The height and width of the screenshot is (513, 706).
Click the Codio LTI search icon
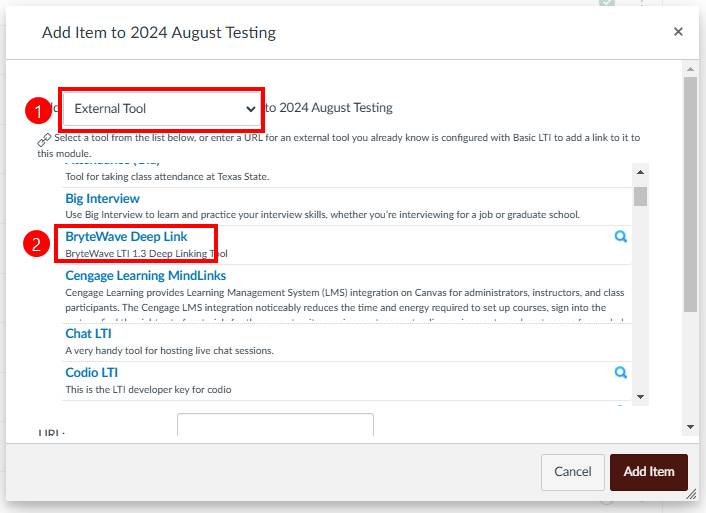point(621,373)
